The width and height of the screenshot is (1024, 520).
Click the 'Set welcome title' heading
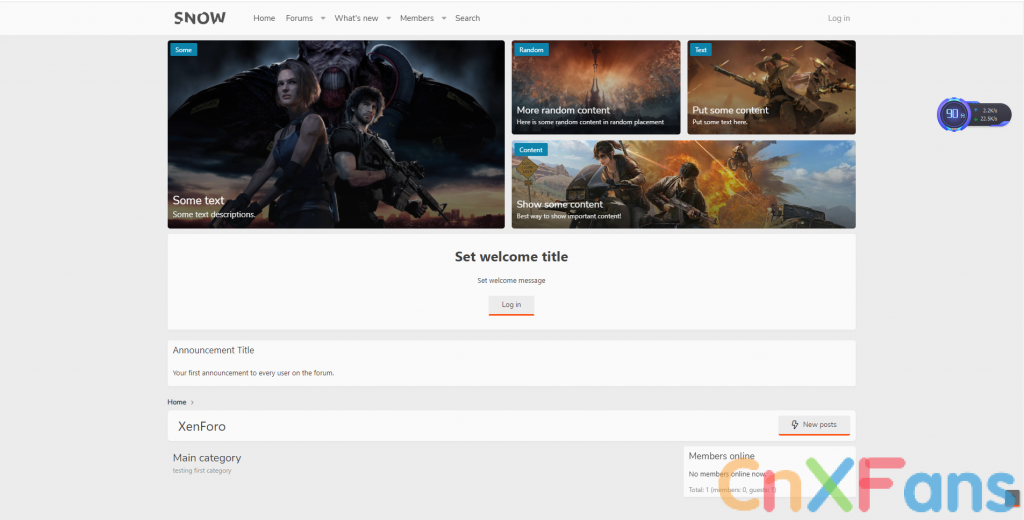(x=511, y=257)
